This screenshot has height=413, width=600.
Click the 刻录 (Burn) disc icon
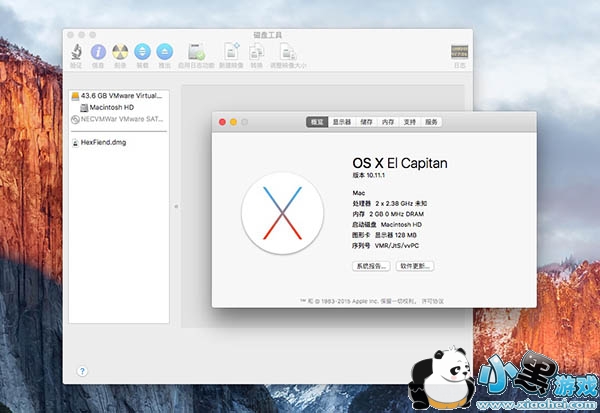click(x=121, y=52)
